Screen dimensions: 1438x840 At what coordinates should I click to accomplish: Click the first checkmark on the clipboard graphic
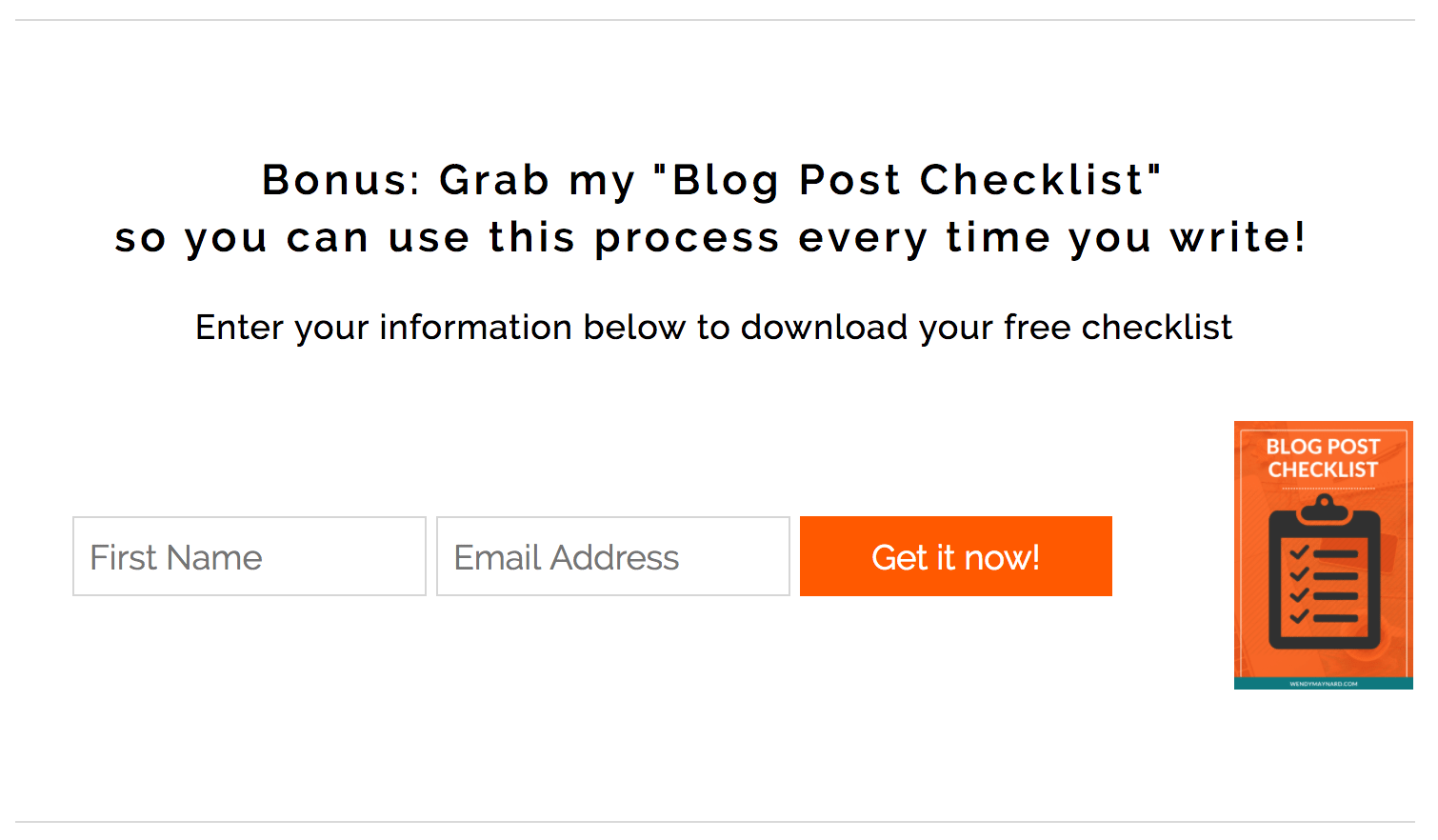point(1299,552)
